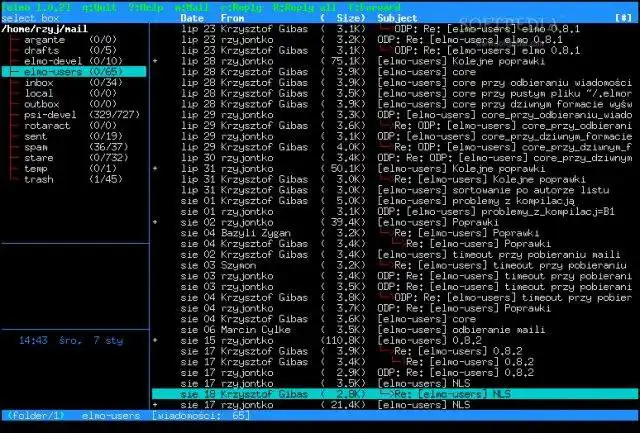Viewport: 640px width, 433px height.
Task: Open sie 01 rzyjontko 'problemy_z_kompilacj' reply
Action: pos(395,211)
